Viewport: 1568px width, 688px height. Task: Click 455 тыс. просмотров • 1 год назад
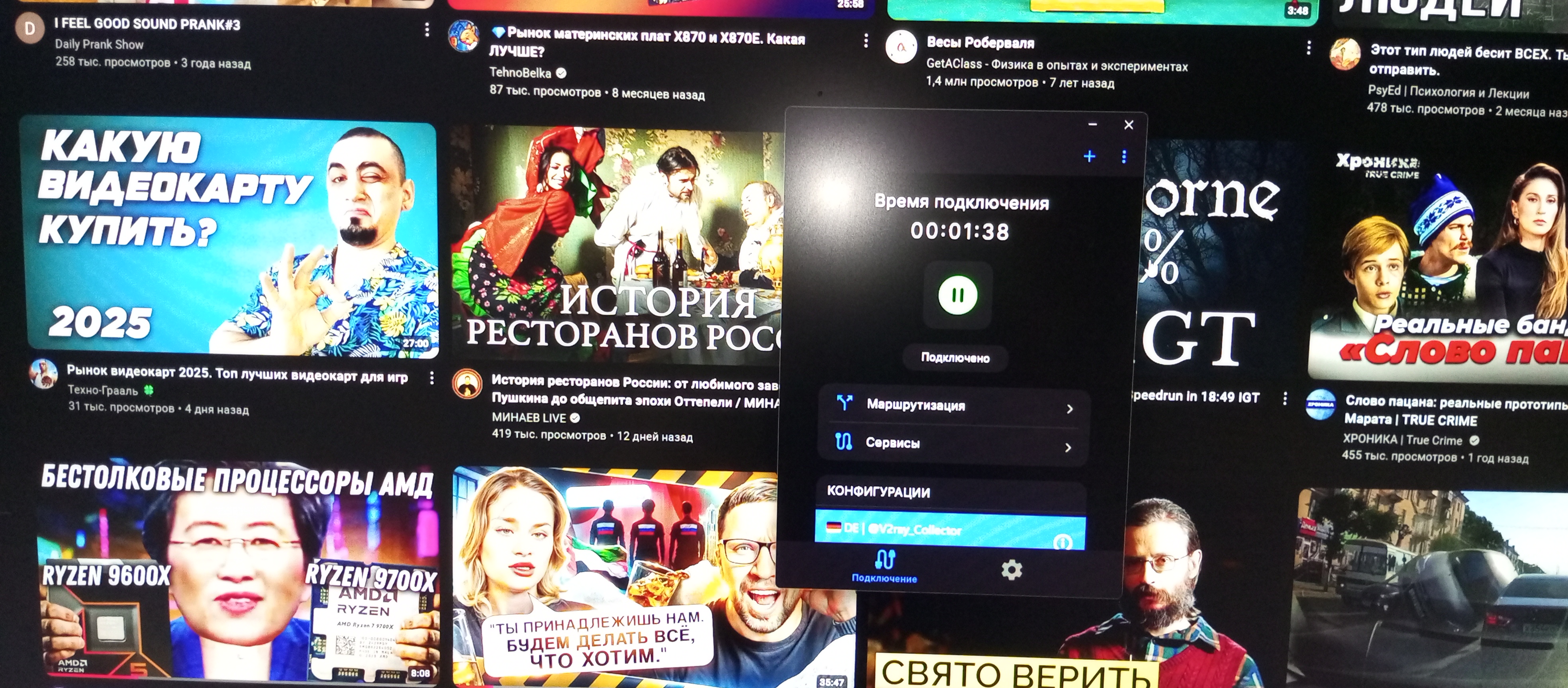(1435, 457)
